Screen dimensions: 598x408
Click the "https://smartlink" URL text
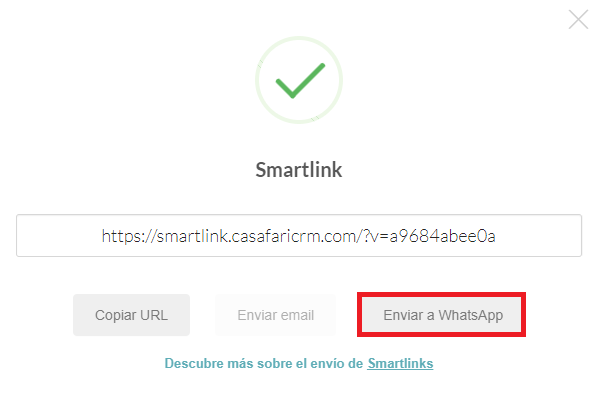[299, 236]
